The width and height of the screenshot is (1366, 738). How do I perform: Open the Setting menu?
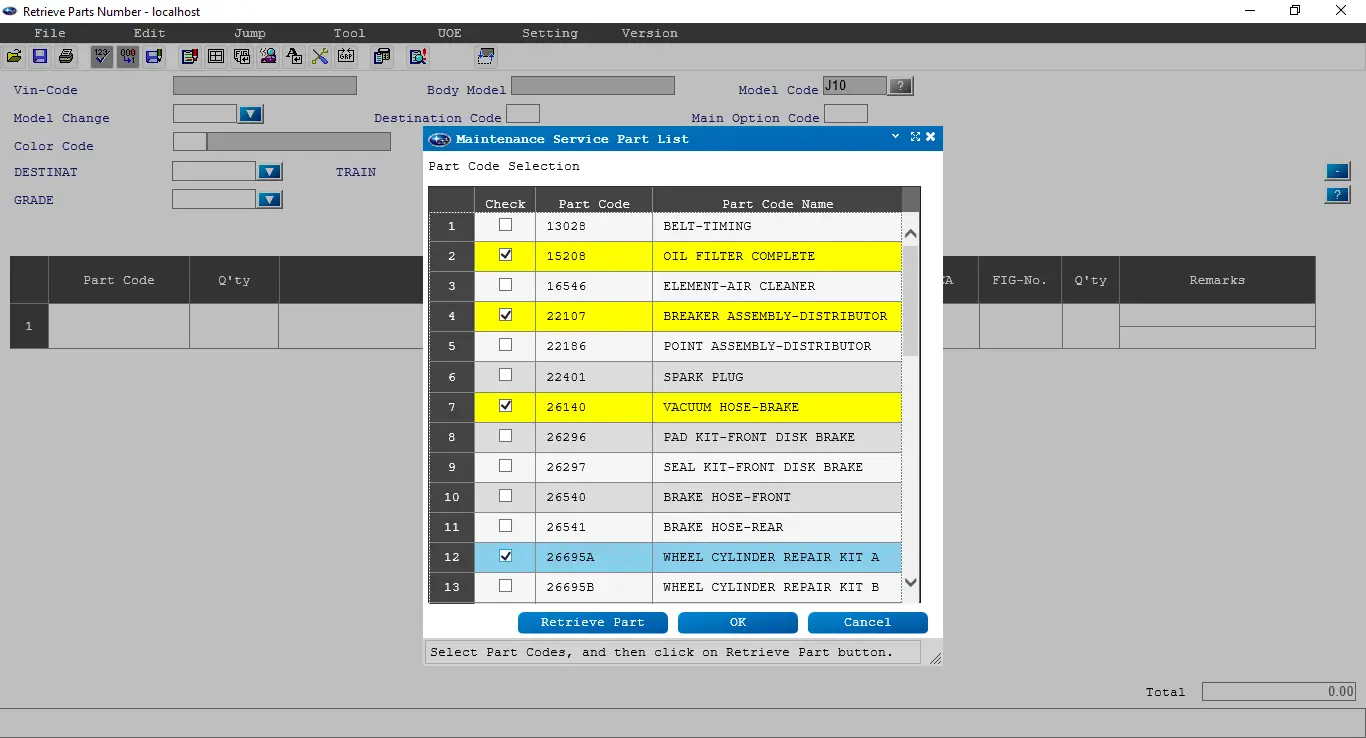tap(549, 33)
